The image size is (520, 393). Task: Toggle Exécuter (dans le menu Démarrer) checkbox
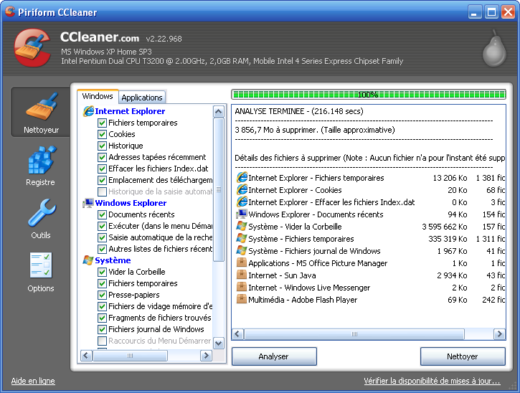102,226
